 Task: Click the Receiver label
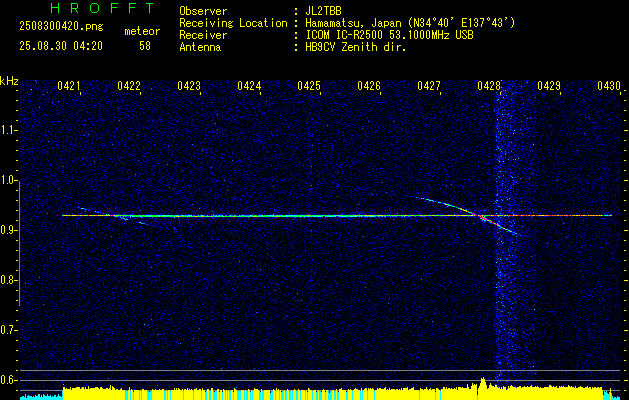click(x=203, y=35)
